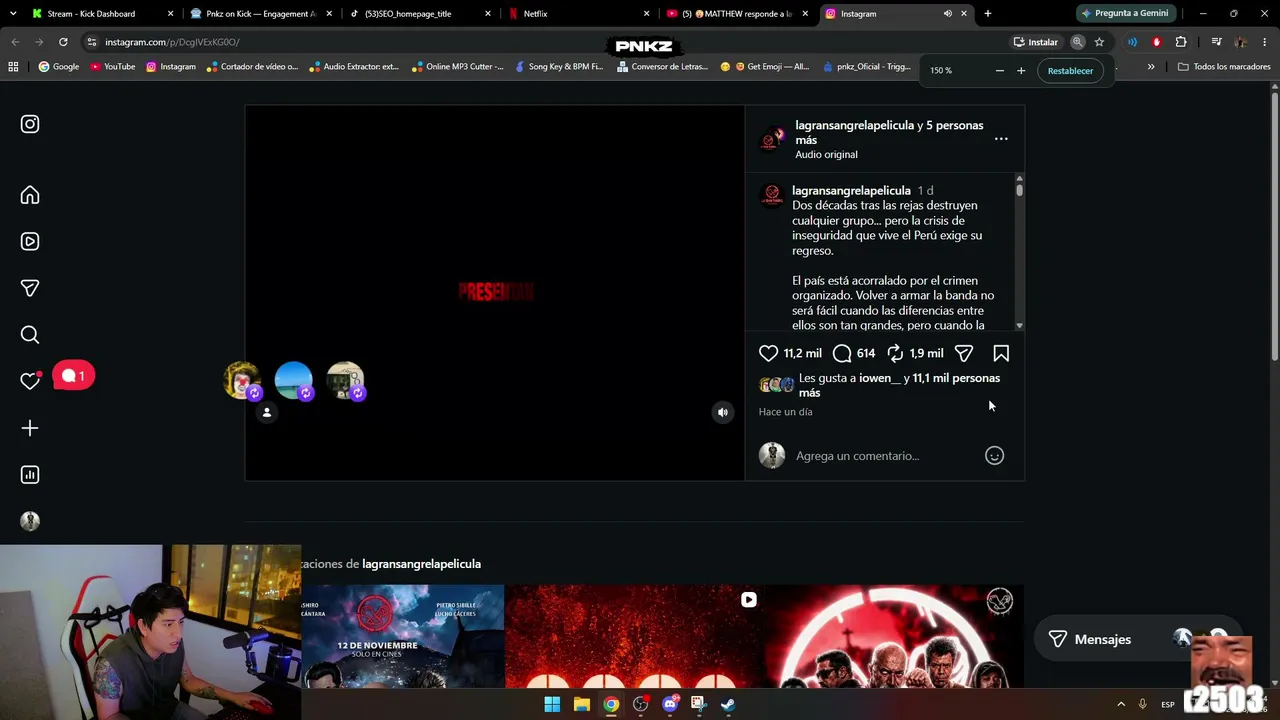Click the address bar URL
This screenshot has height=720, width=1280.
172,42
